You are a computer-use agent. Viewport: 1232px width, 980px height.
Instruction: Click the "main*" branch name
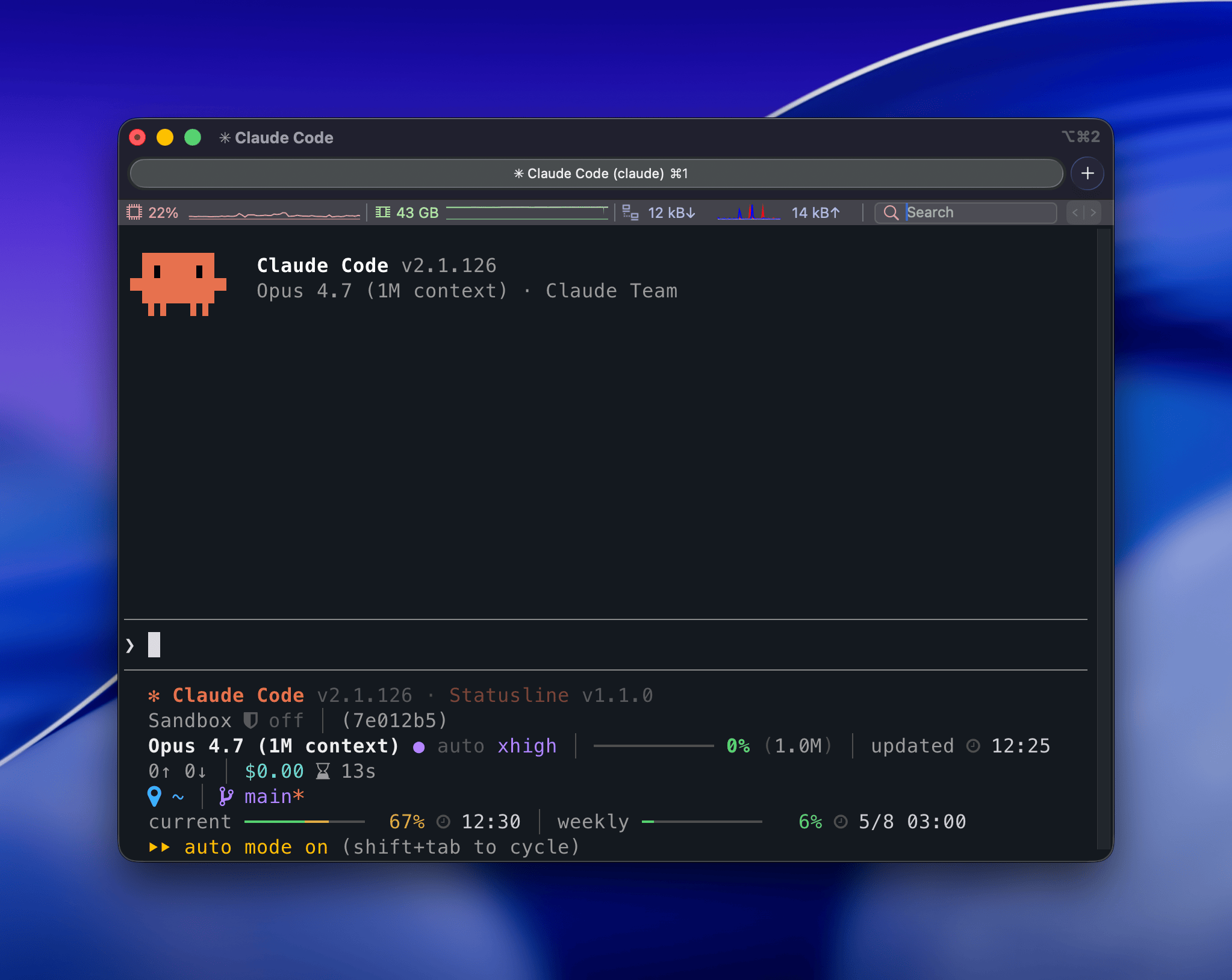[274, 796]
